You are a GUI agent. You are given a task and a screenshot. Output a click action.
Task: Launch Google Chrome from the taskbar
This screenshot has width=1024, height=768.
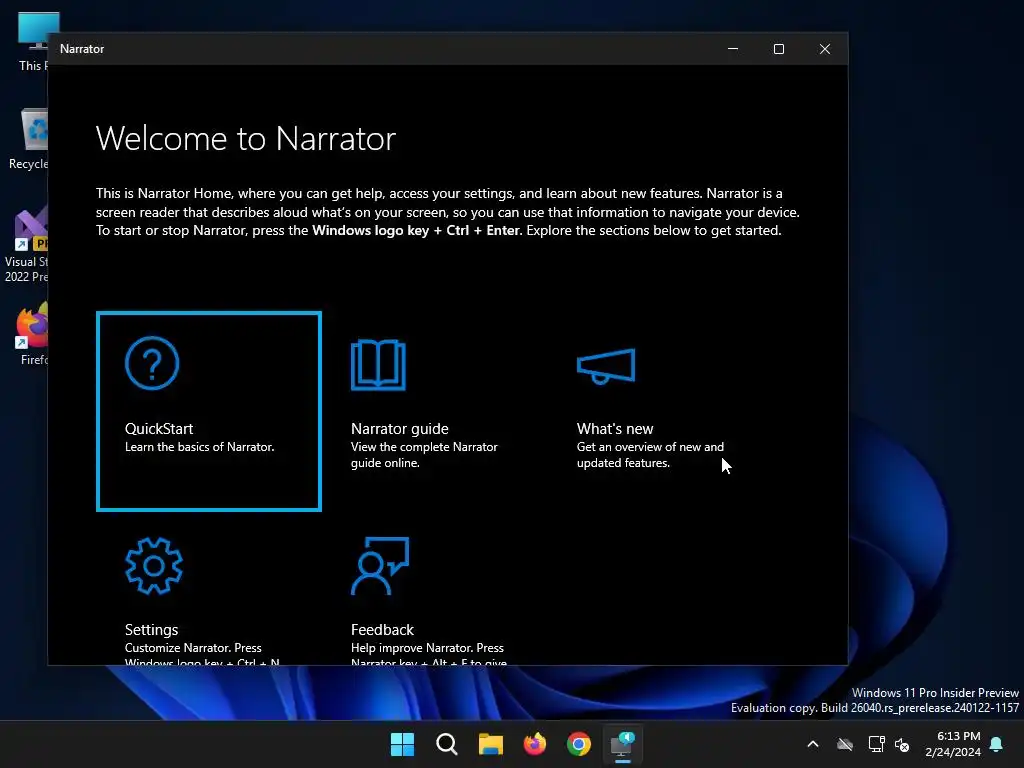[x=579, y=744]
